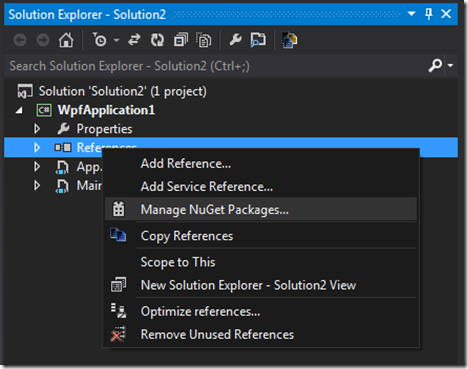Screen dimensions: 468x369
Task: Select Copy References menu entry
Action: pyautogui.click(x=261, y=236)
